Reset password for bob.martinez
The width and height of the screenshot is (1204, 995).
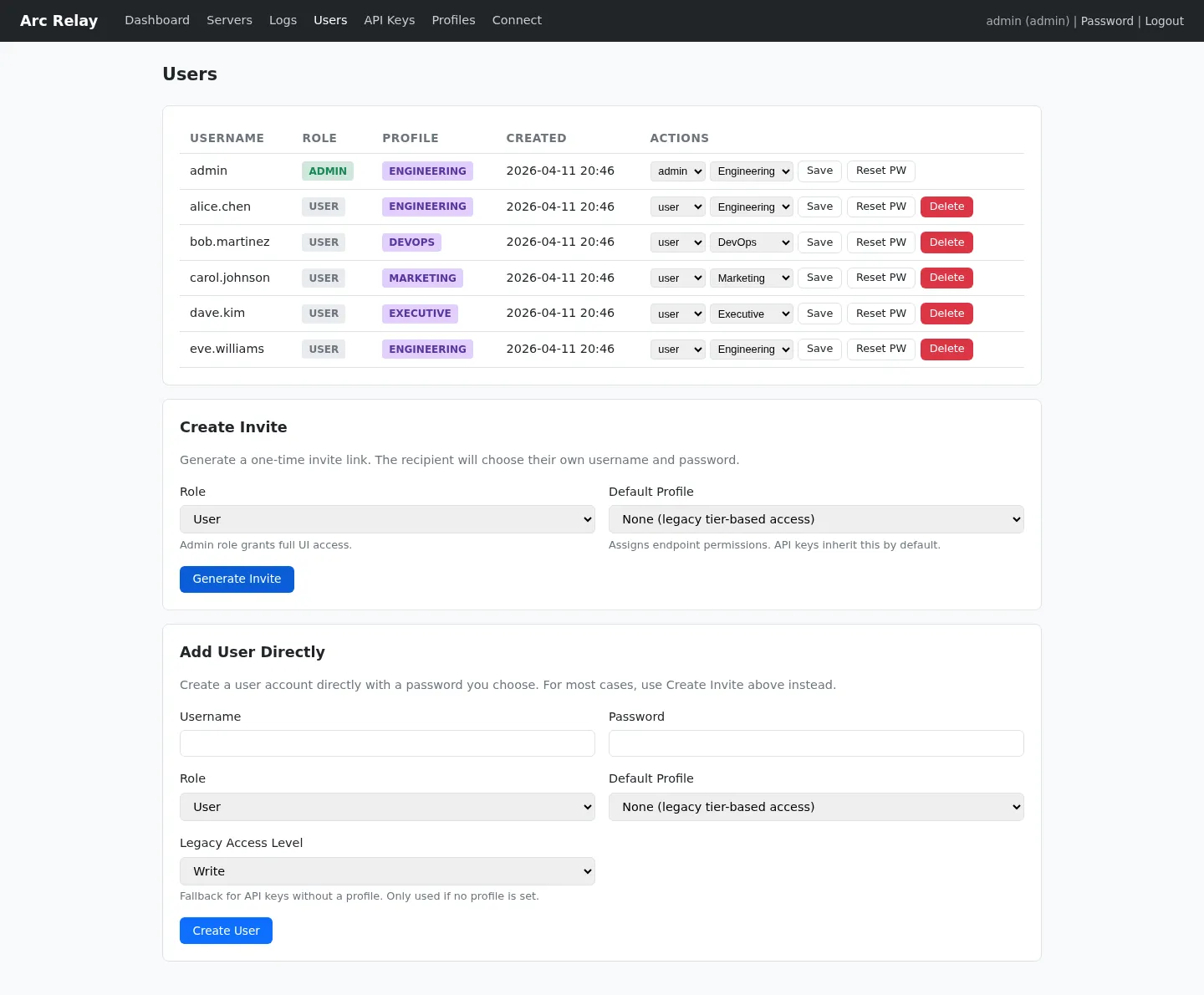[881, 242]
